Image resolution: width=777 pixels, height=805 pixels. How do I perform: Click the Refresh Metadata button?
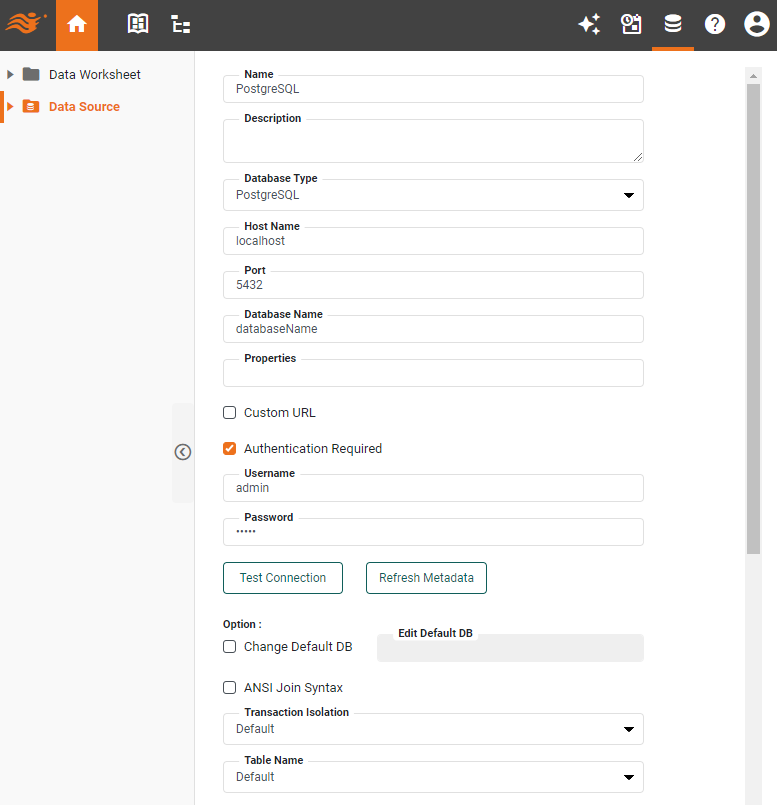[426, 577]
